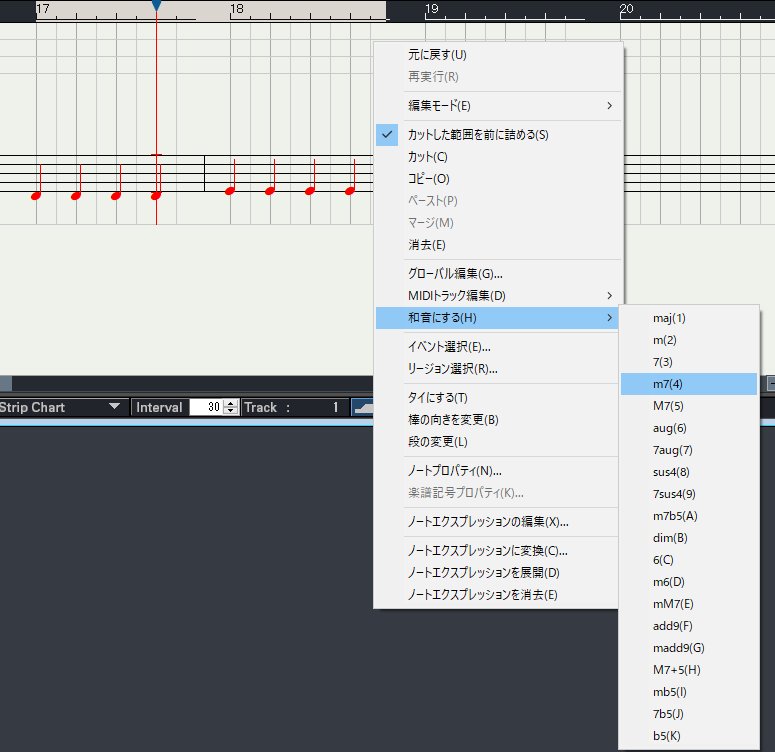Click the blue playhead marker on ruler
Viewport: 775px width, 752px height.
point(156,6)
